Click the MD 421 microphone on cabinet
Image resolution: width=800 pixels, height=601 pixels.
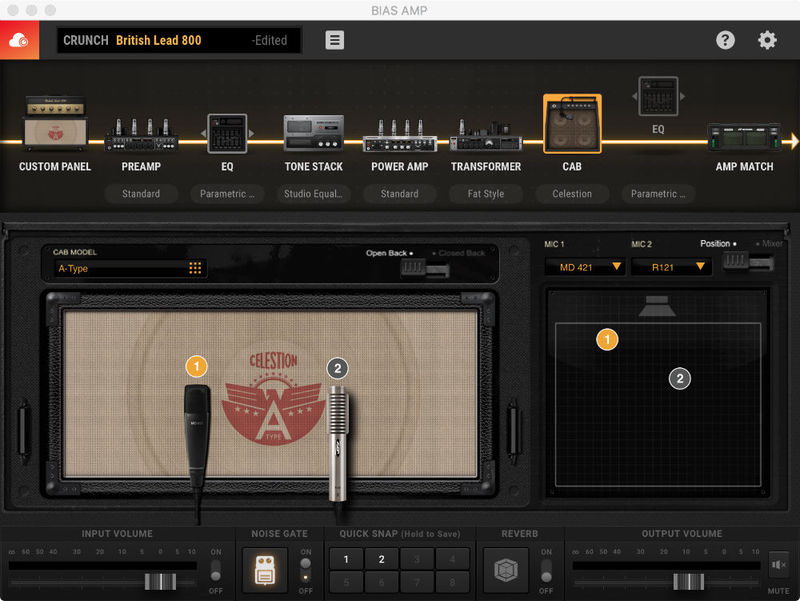click(x=197, y=436)
